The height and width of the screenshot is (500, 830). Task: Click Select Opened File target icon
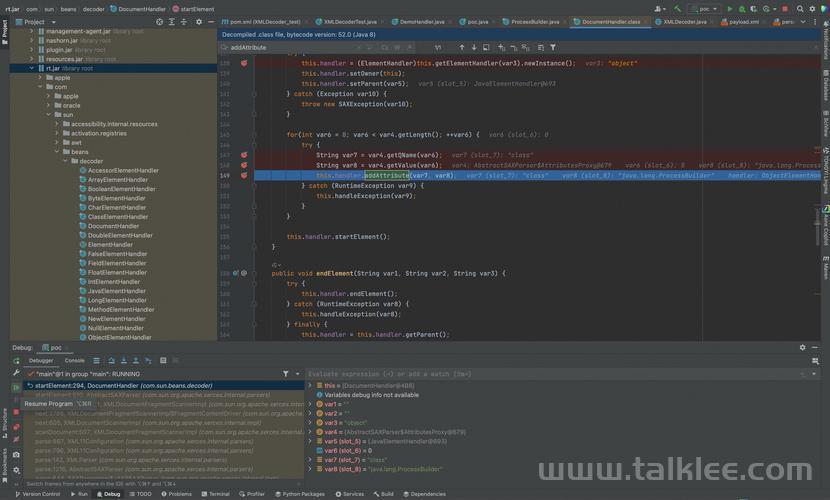159,22
